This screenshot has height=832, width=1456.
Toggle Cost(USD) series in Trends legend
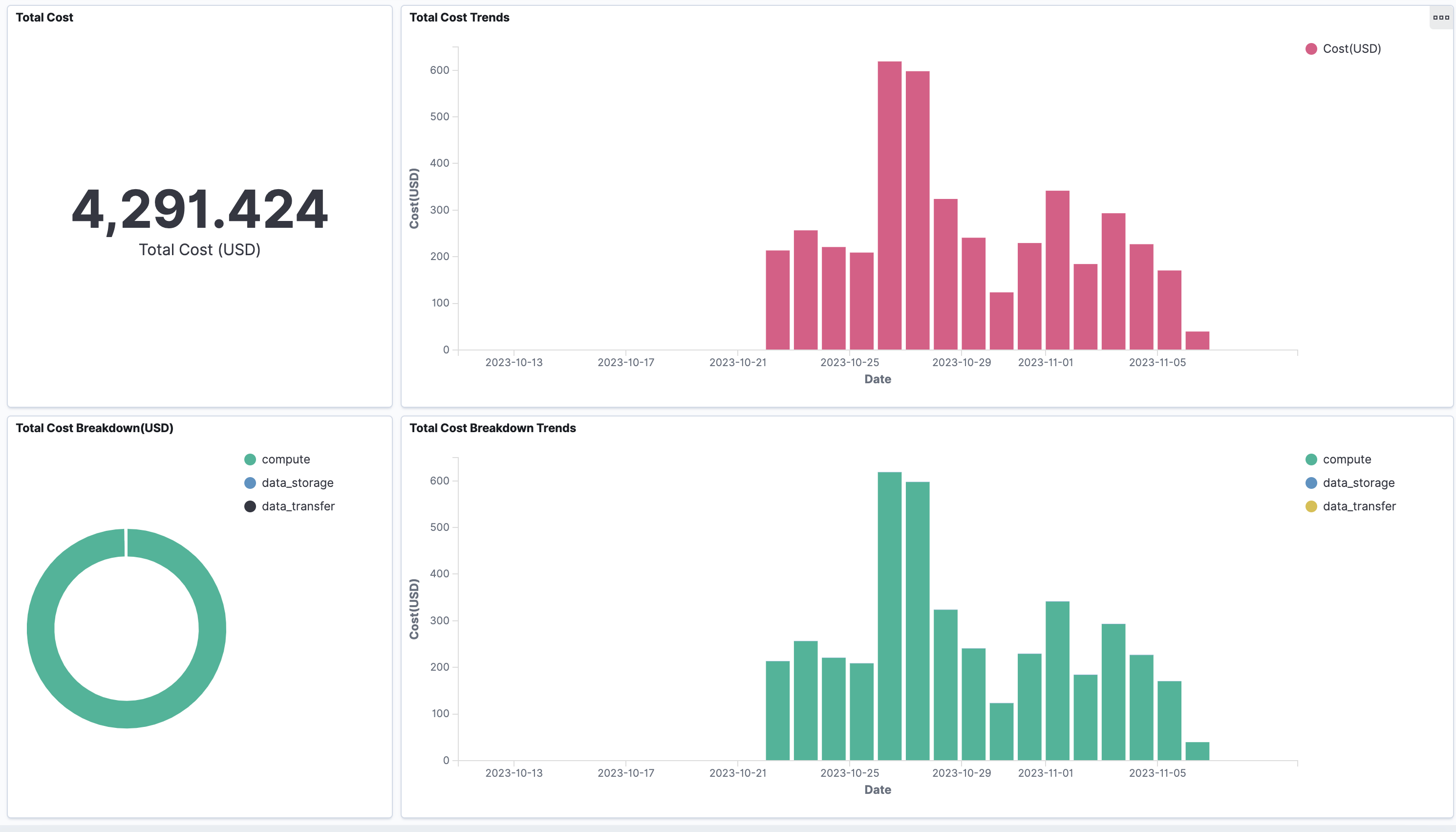click(1351, 49)
